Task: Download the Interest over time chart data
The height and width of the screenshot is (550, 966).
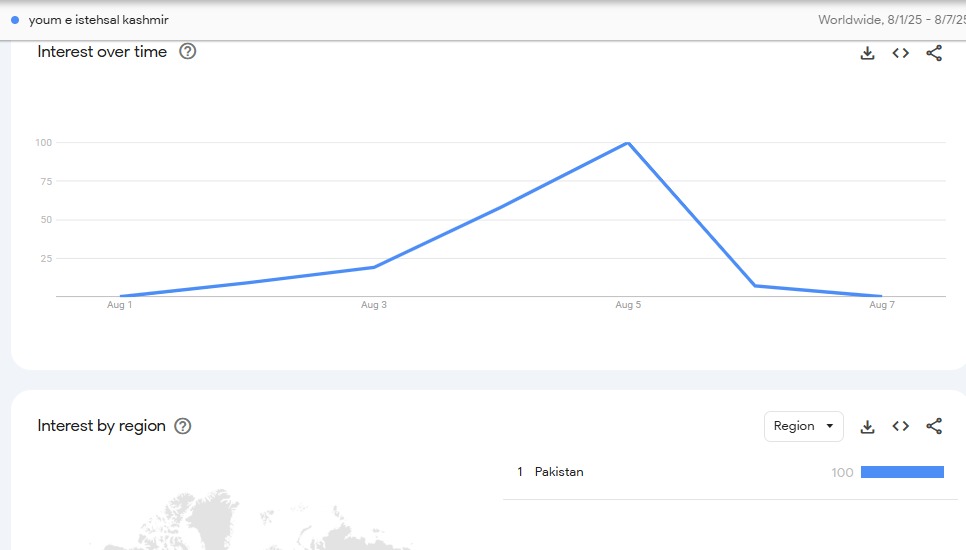Action: tap(867, 53)
